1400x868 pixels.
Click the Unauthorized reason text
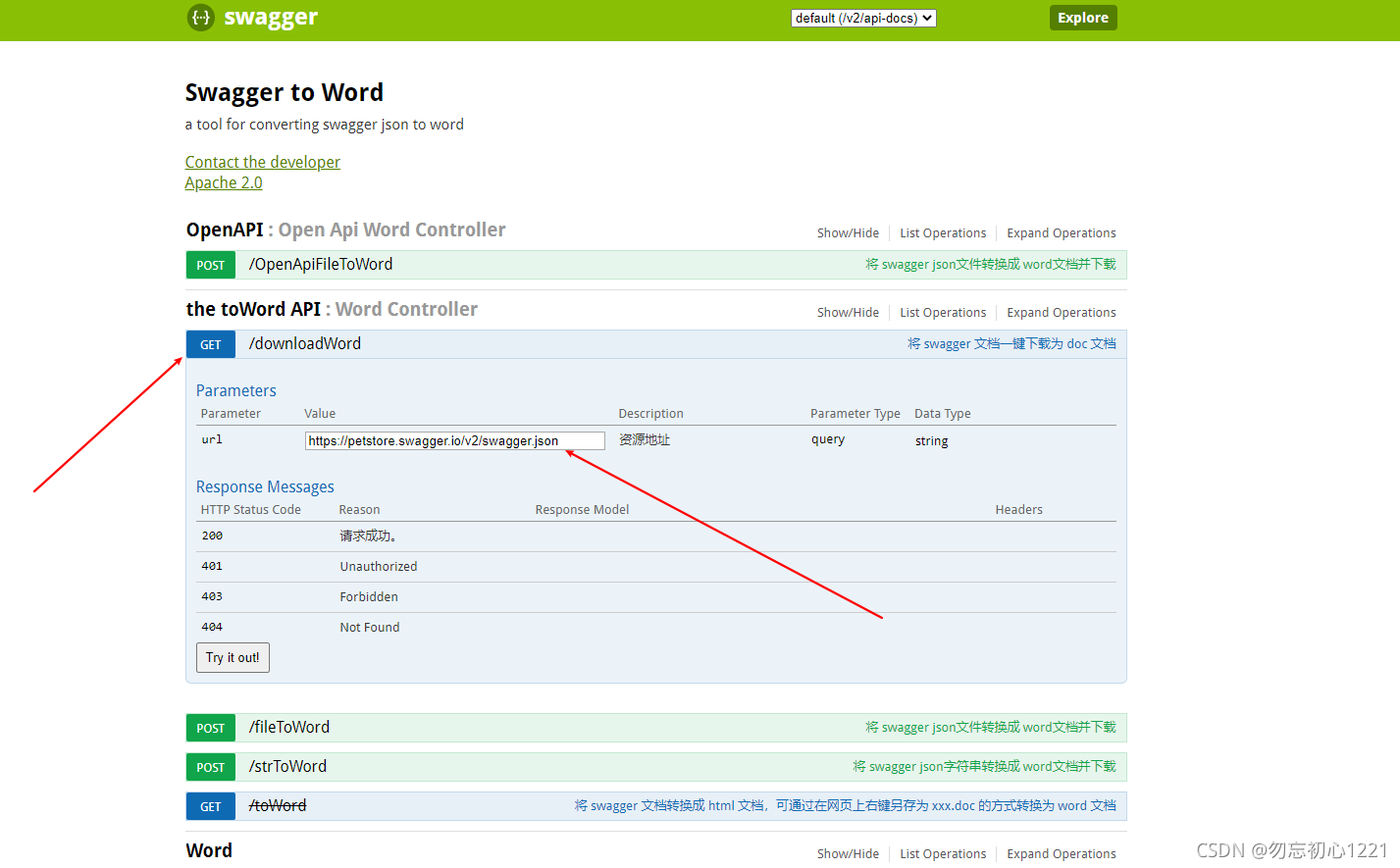click(x=379, y=567)
